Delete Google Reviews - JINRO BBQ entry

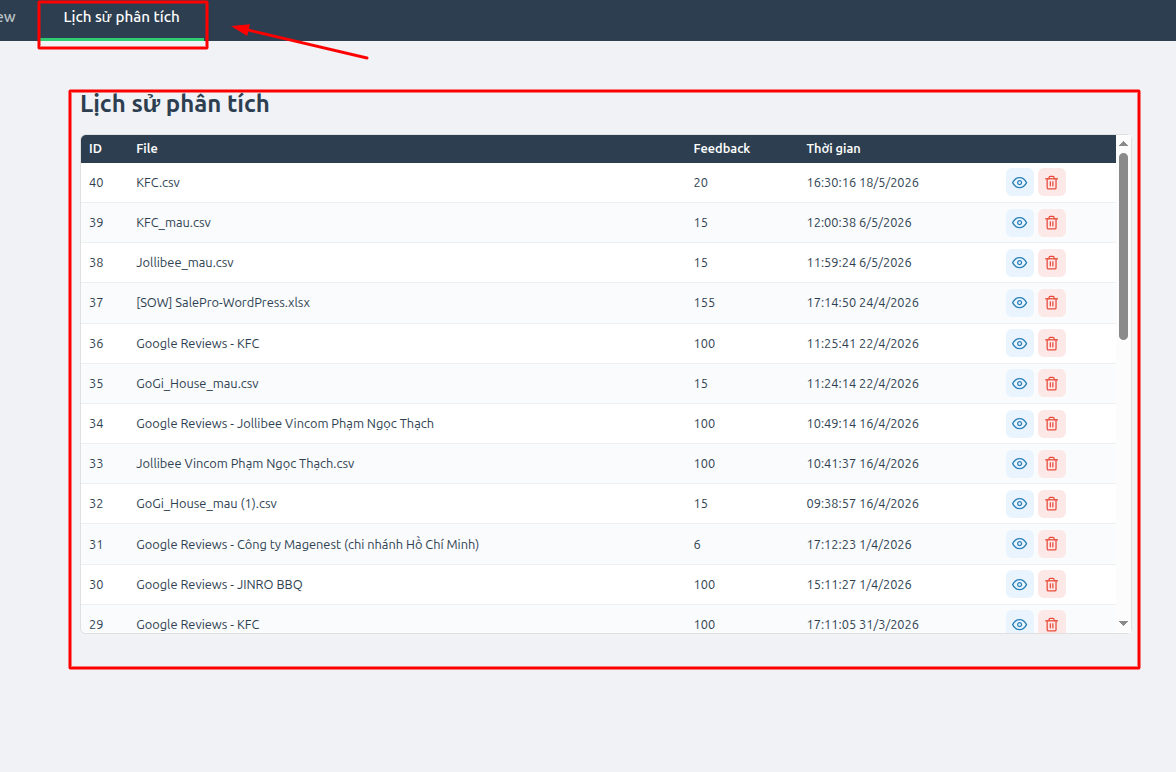click(1052, 584)
